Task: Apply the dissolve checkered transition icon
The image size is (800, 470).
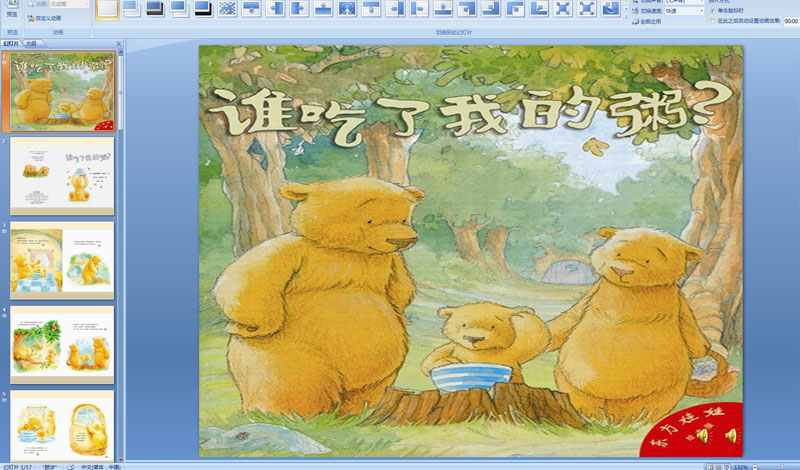Action: pos(227,9)
